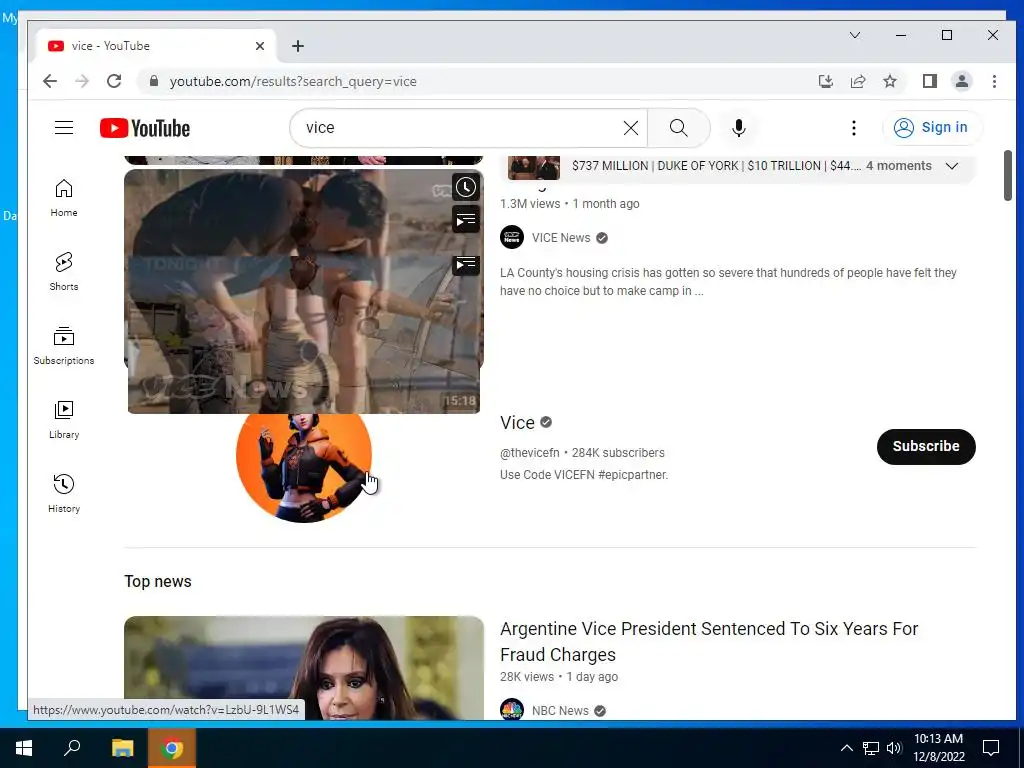Click the '1.3M views' text
Screen dimensions: 1024x768
[530, 204]
